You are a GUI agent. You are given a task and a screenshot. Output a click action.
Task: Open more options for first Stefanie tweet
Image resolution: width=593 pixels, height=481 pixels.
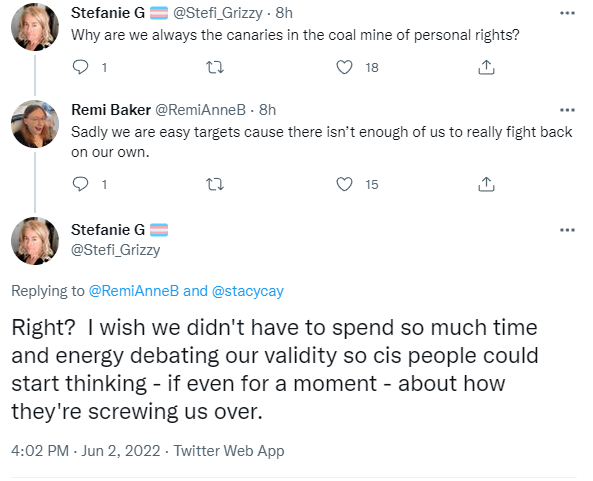[567, 13]
